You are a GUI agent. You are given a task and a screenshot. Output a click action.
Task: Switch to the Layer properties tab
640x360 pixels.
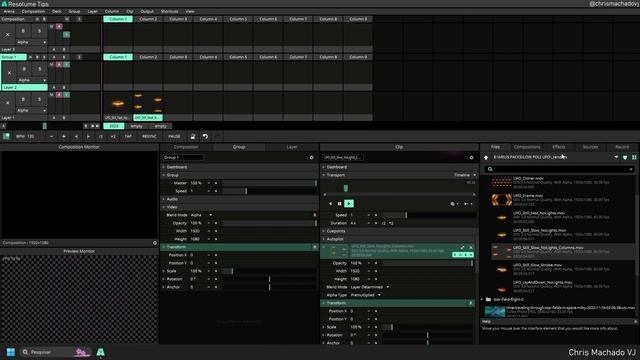coord(292,147)
